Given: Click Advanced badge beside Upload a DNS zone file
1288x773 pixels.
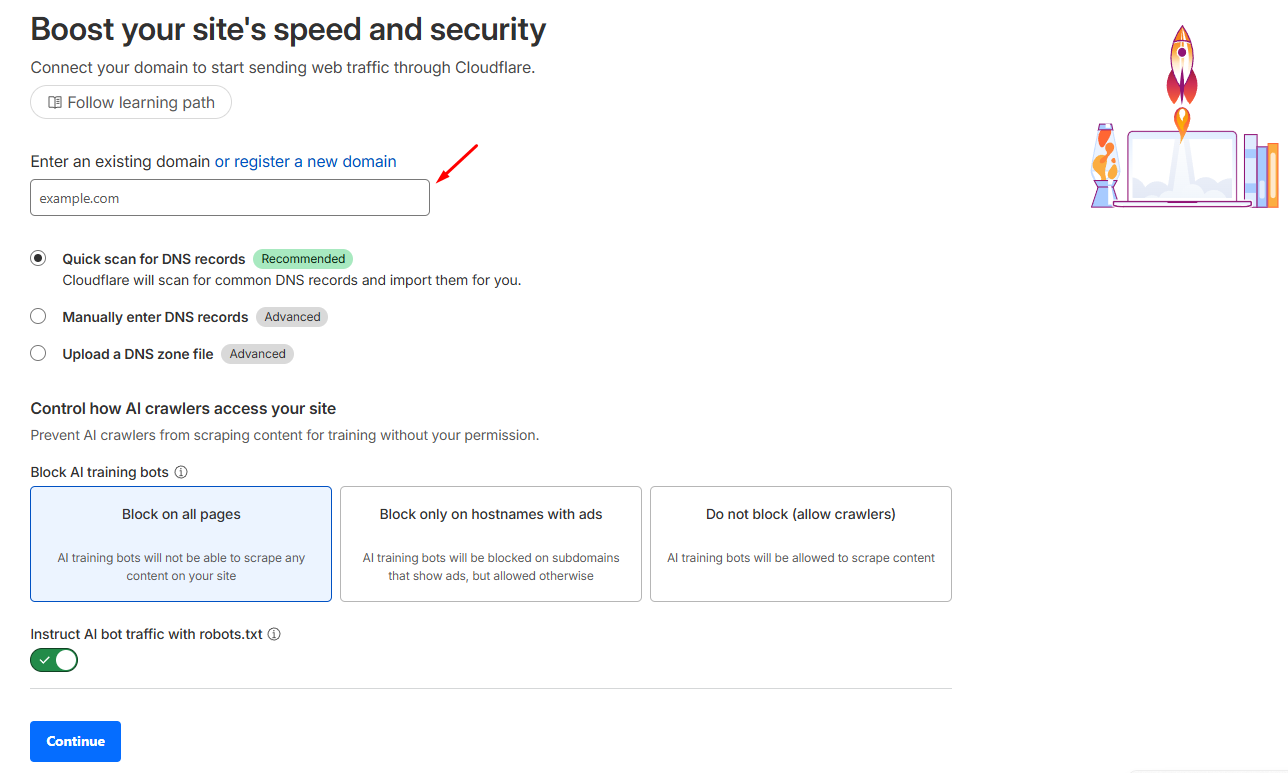Looking at the screenshot, I should click(x=257, y=354).
